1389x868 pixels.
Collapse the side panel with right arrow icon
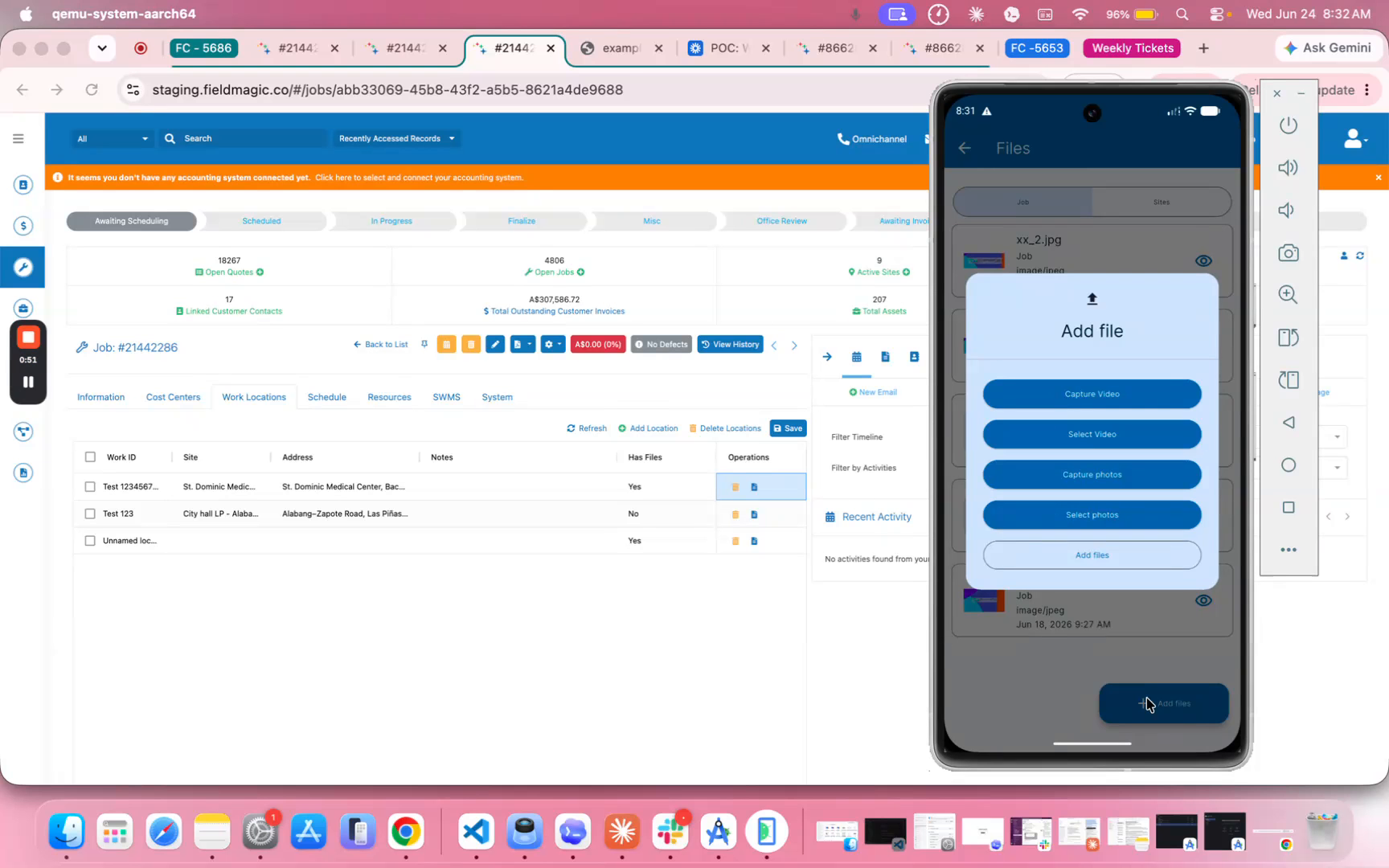(x=827, y=357)
